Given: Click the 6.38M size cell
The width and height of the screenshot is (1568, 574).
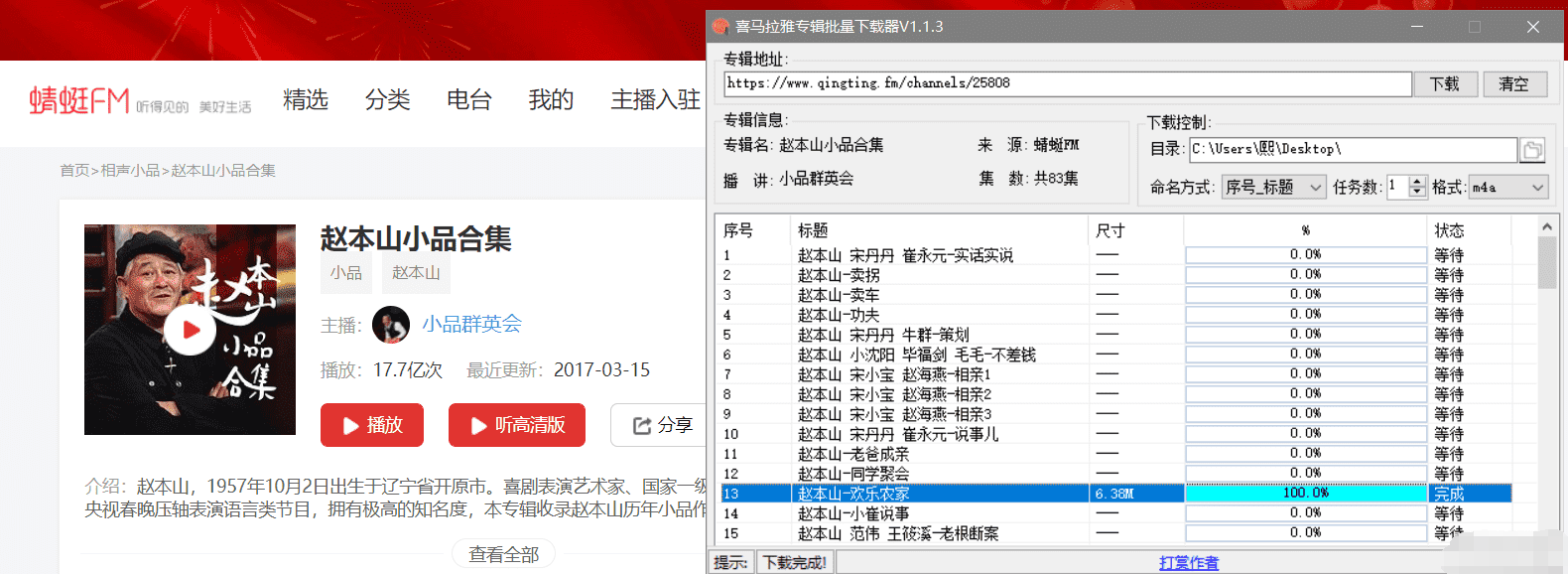Looking at the screenshot, I should pyautogui.click(x=1136, y=494).
